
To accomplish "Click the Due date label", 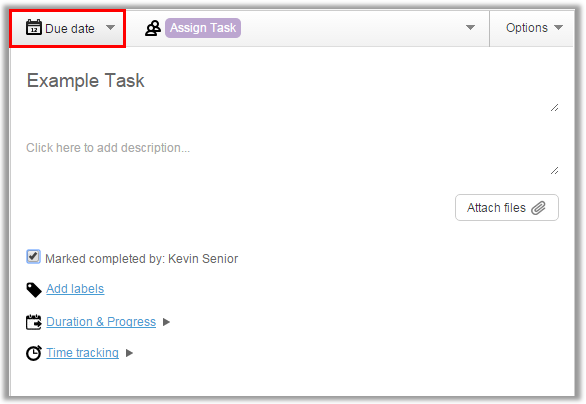I will click(x=70, y=28).
